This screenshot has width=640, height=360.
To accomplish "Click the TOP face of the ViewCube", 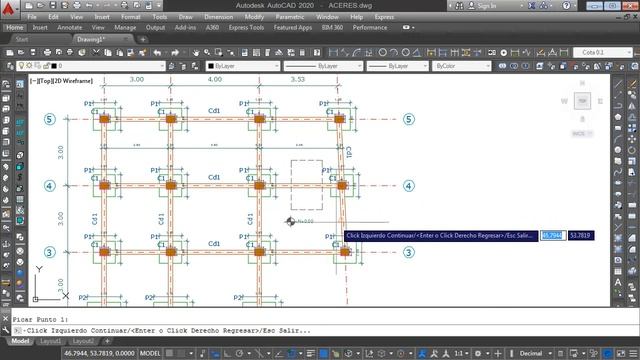I will 582,100.
